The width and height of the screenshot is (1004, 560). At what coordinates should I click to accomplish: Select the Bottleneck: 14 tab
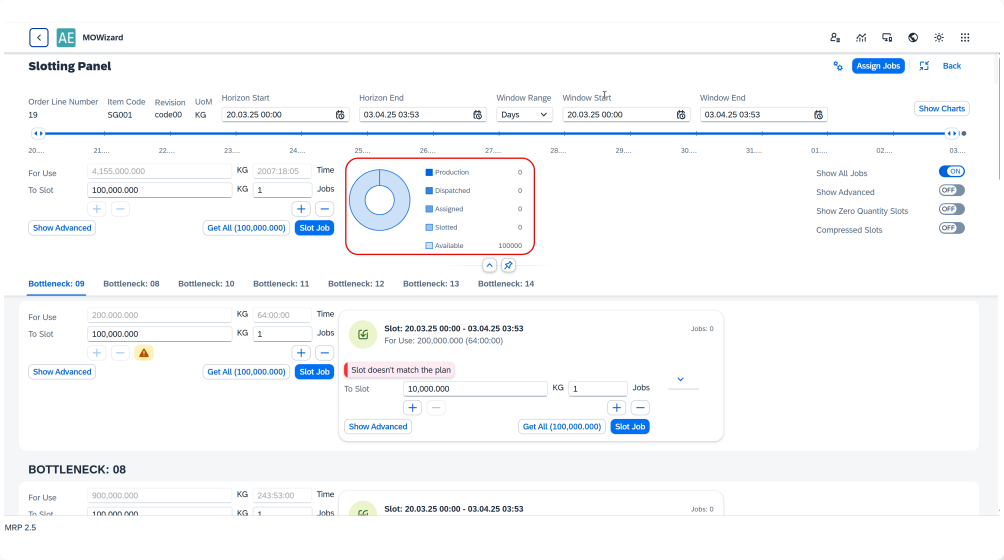pos(506,284)
